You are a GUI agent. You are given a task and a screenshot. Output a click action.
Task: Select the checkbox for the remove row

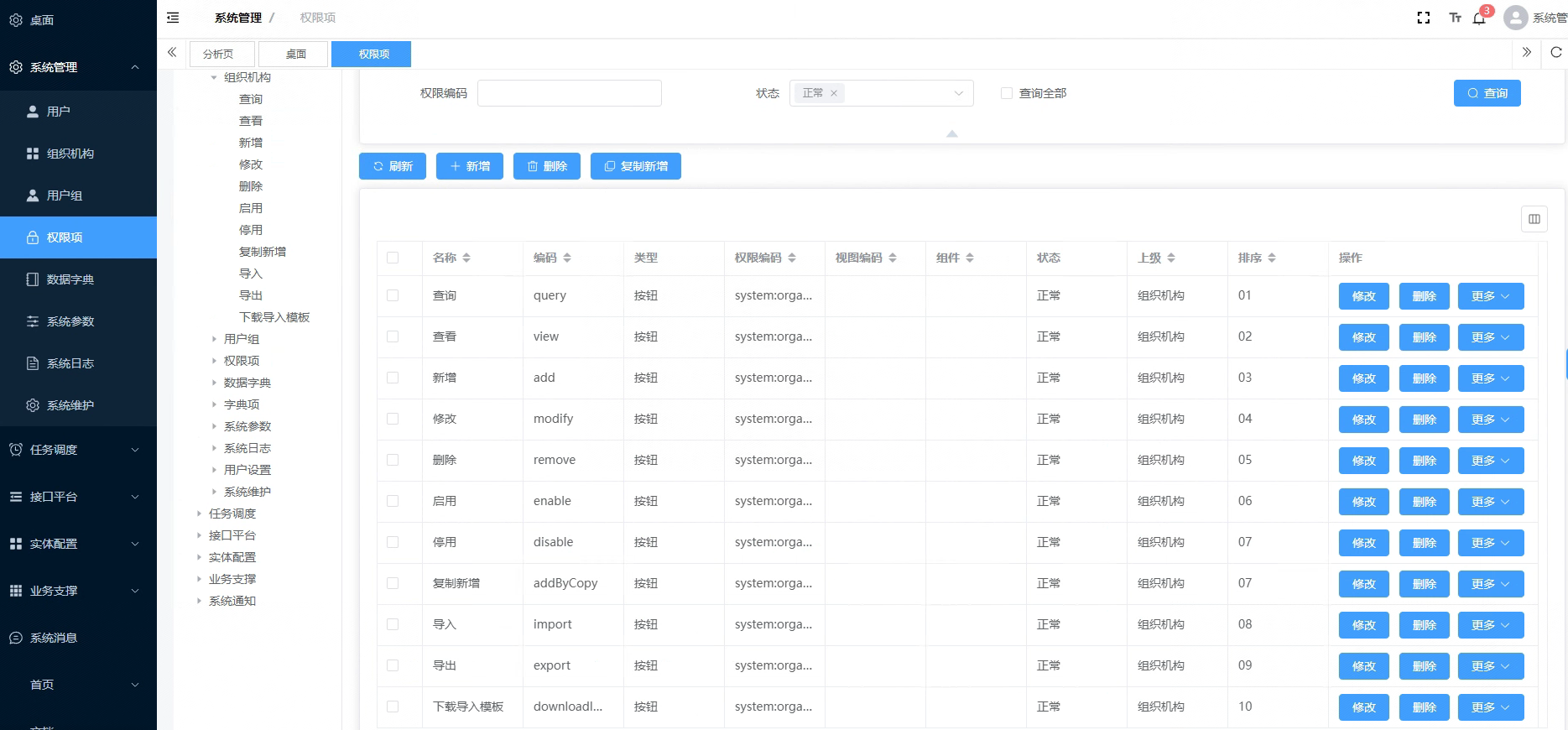tap(393, 460)
